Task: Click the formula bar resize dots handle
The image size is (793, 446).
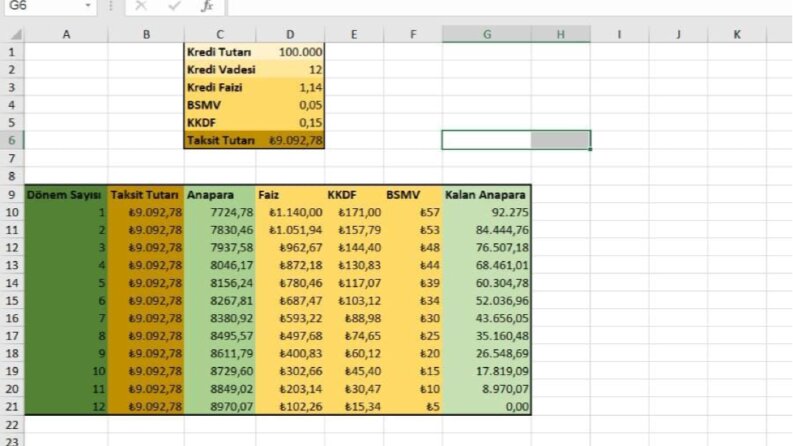Action: coord(110,6)
